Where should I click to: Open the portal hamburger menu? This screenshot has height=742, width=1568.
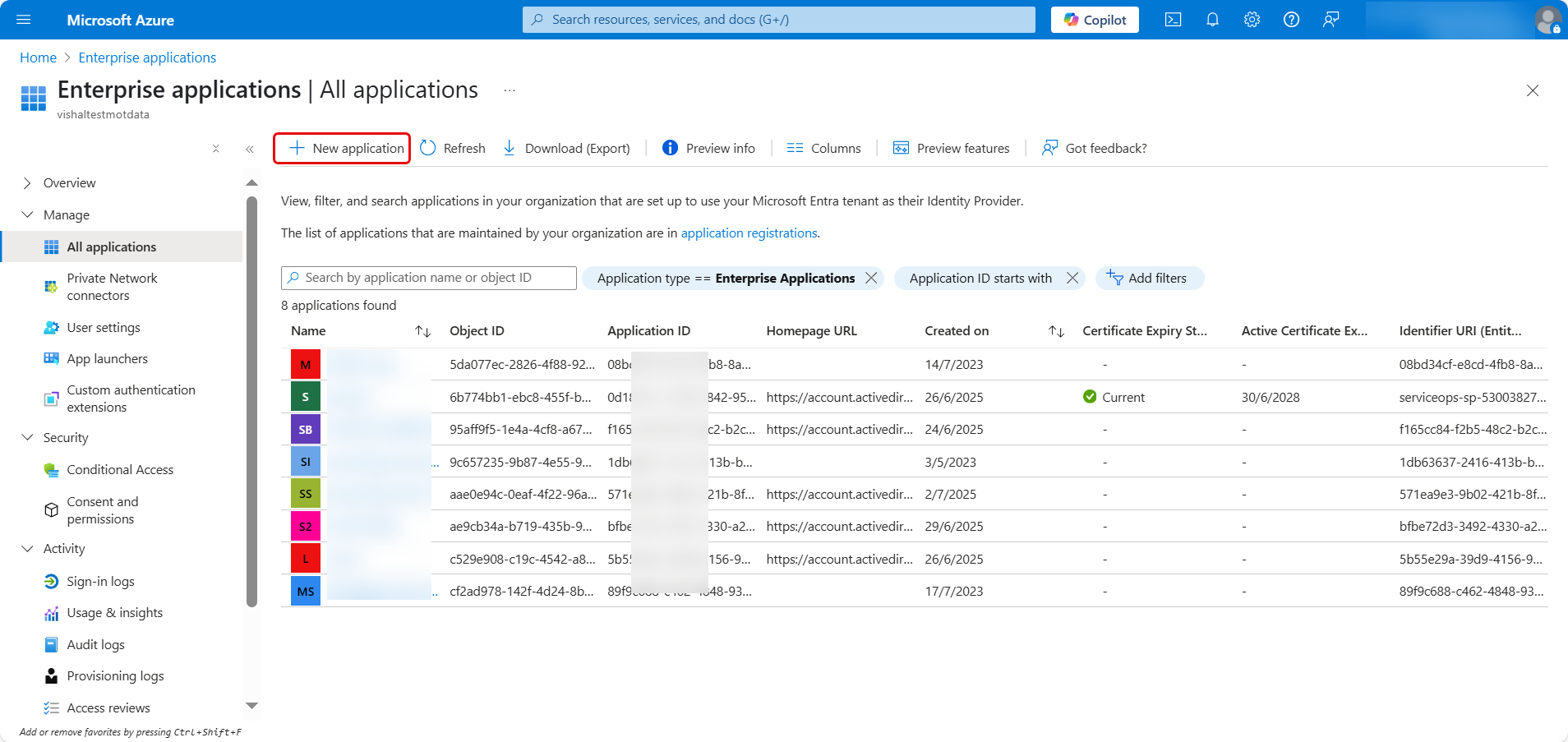(x=23, y=20)
